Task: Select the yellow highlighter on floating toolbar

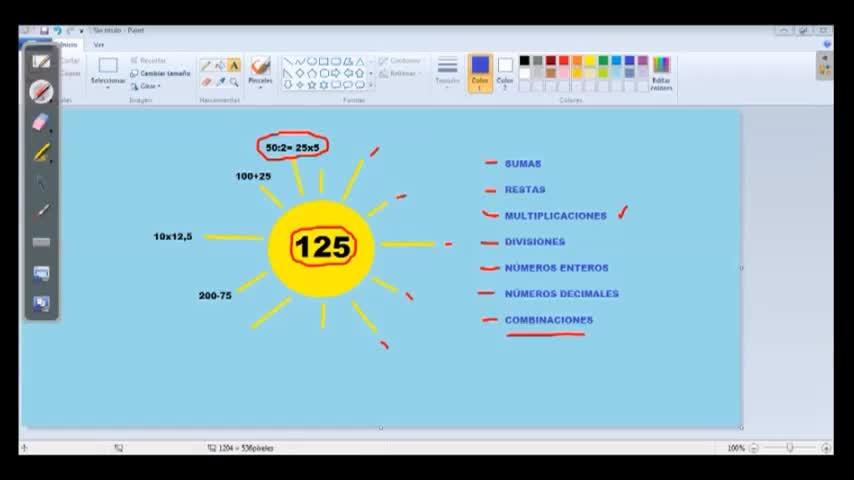Action: 41,153
